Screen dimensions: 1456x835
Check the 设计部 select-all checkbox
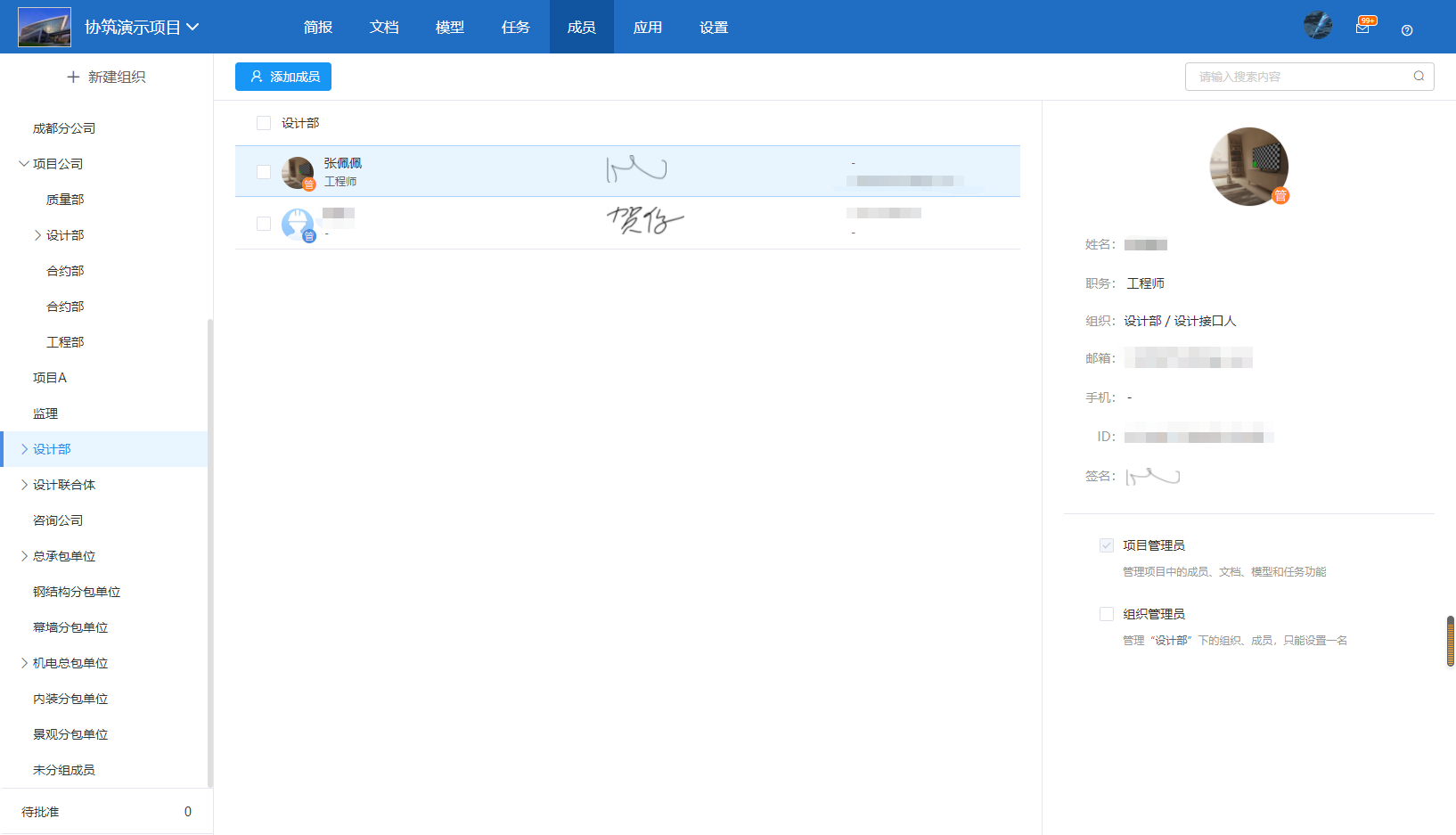[263, 122]
